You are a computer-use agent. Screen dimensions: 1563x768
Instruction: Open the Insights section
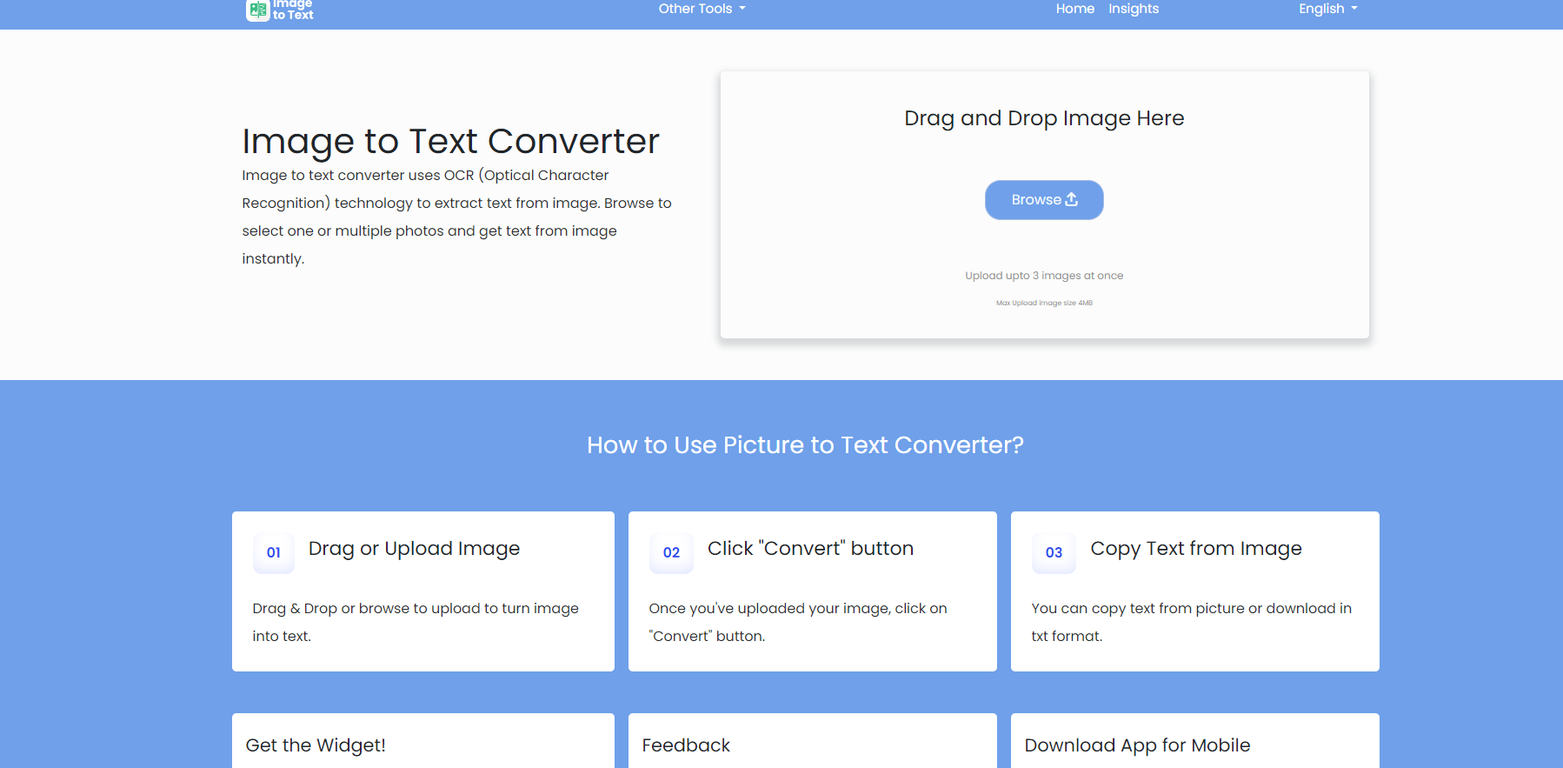click(x=1133, y=8)
